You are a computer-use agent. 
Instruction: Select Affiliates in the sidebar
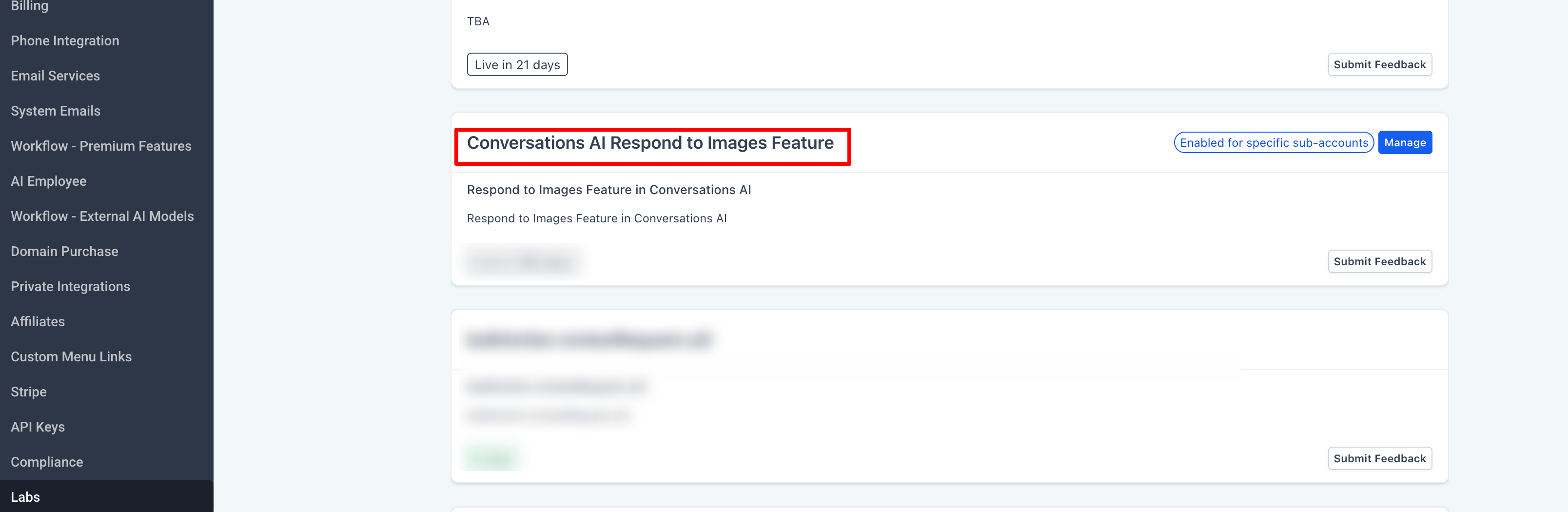coord(37,321)
